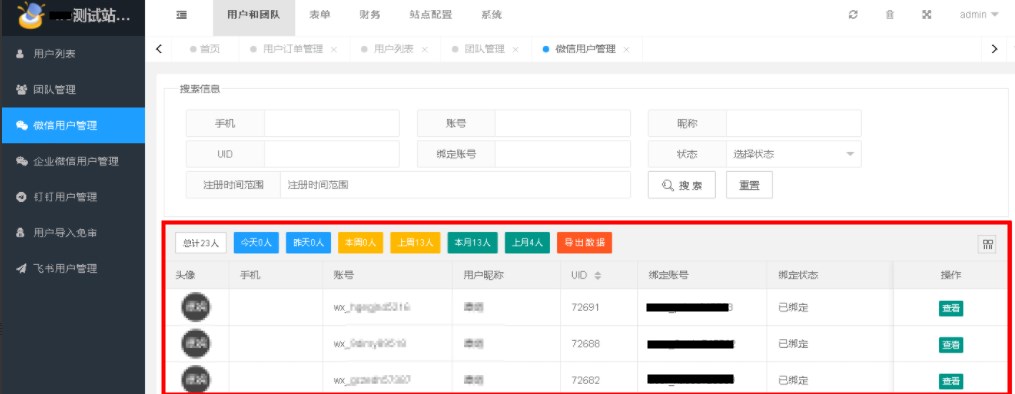Click 查看 for UID 72688

(951, 345)
